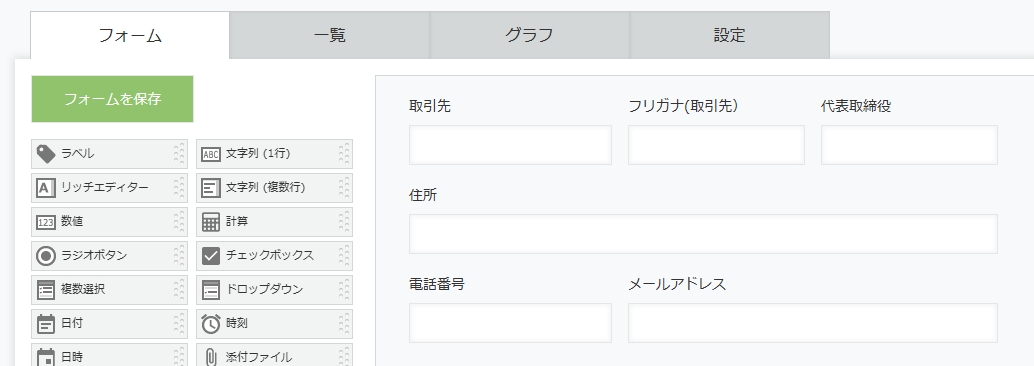Click the メールアドレス input box
The height and width of the screenshot is (366, 1034).
click(x=812, y=323)
